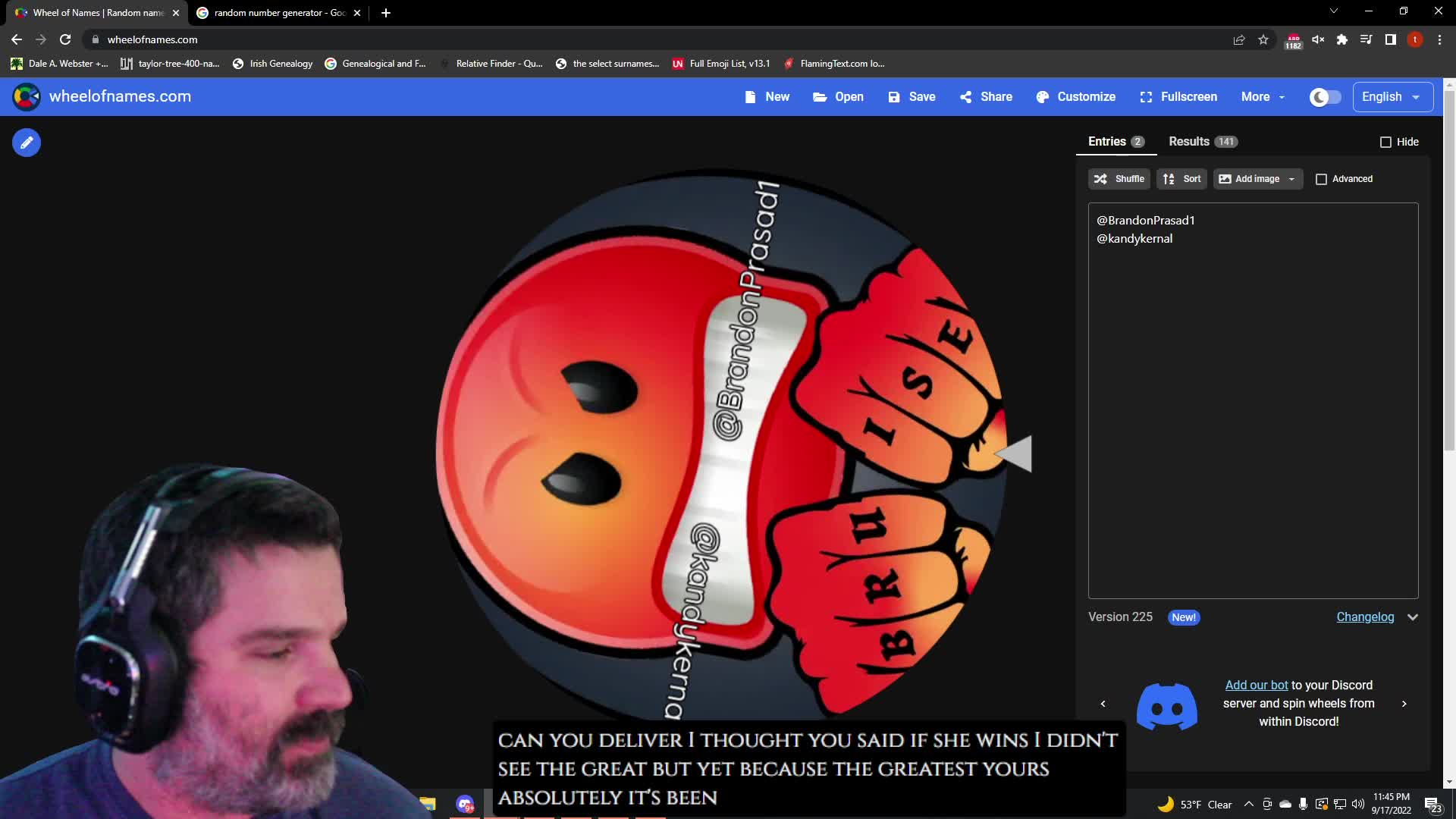The image size is (1456, 819).
Task: Open File Explorer from the taskbar
Action: 428,804
